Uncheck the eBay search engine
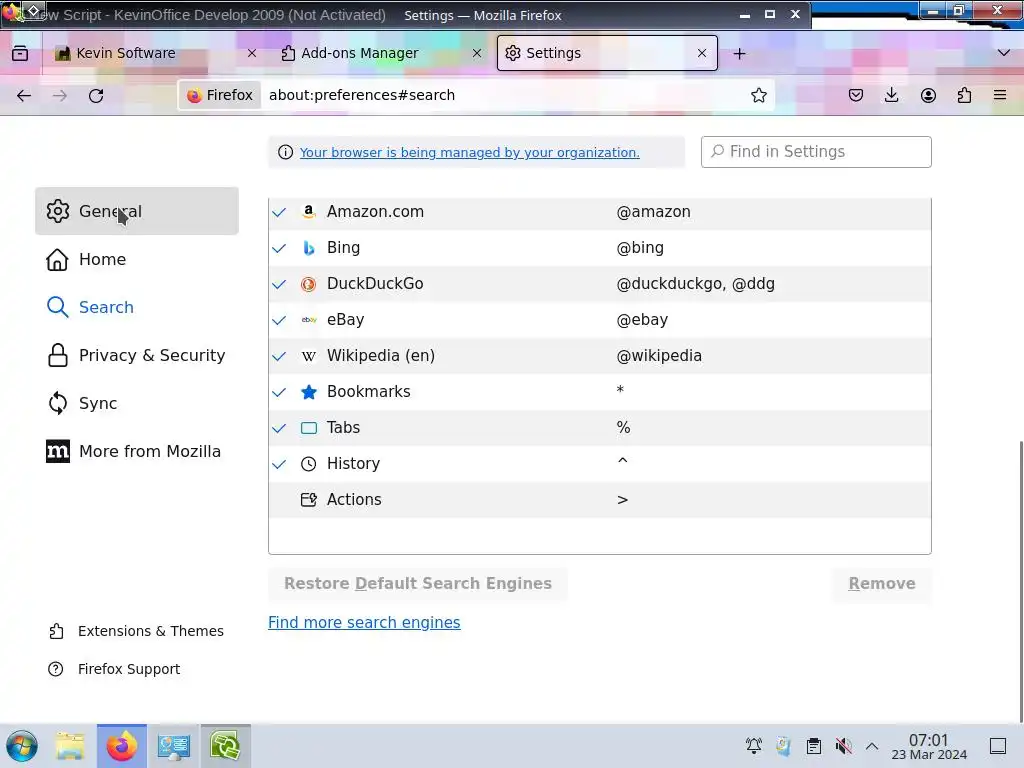Viewport: 1024px width, 768px height. (x=279, y=320)
